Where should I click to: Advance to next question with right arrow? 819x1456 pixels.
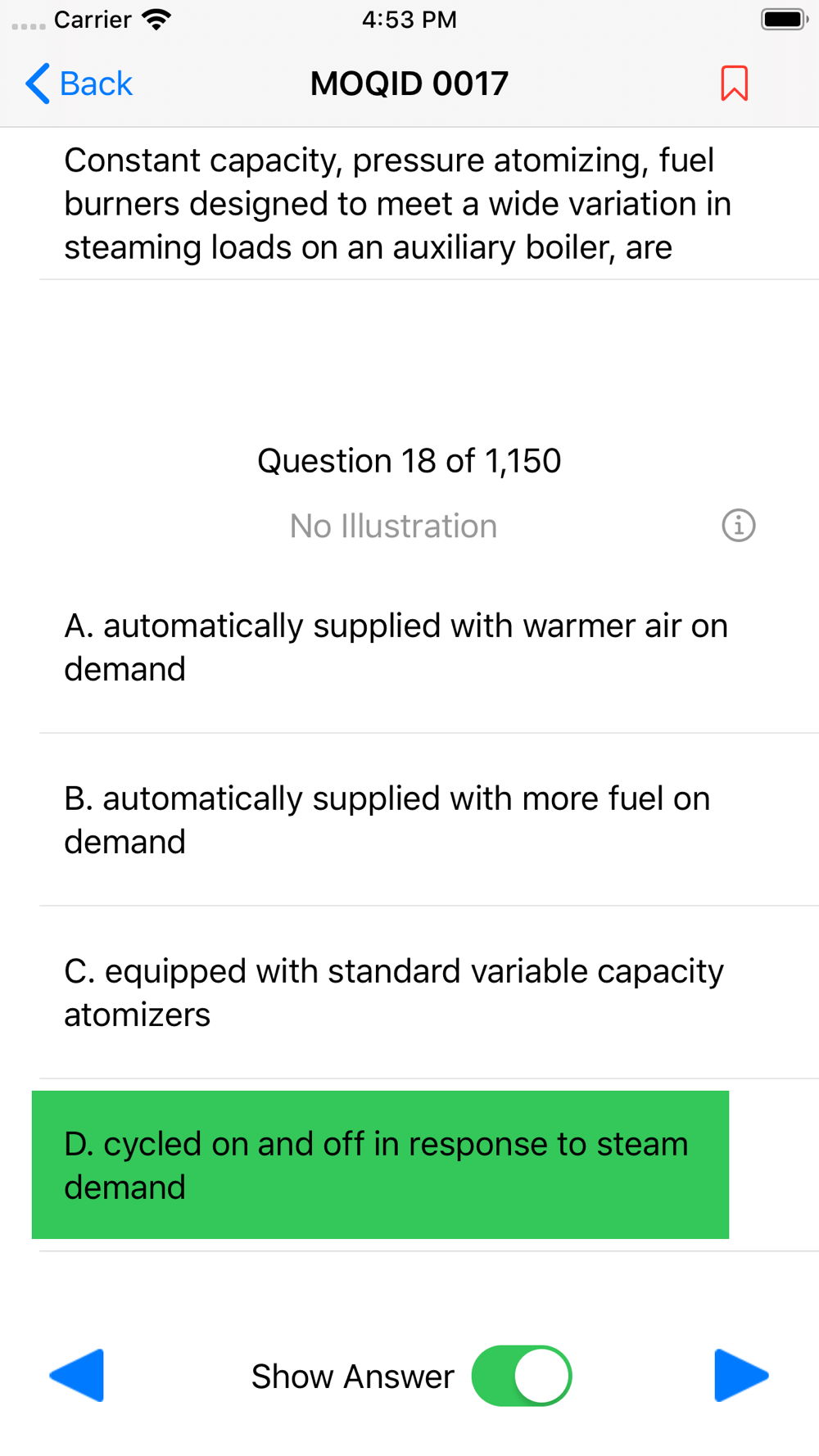click(740, 1376)
